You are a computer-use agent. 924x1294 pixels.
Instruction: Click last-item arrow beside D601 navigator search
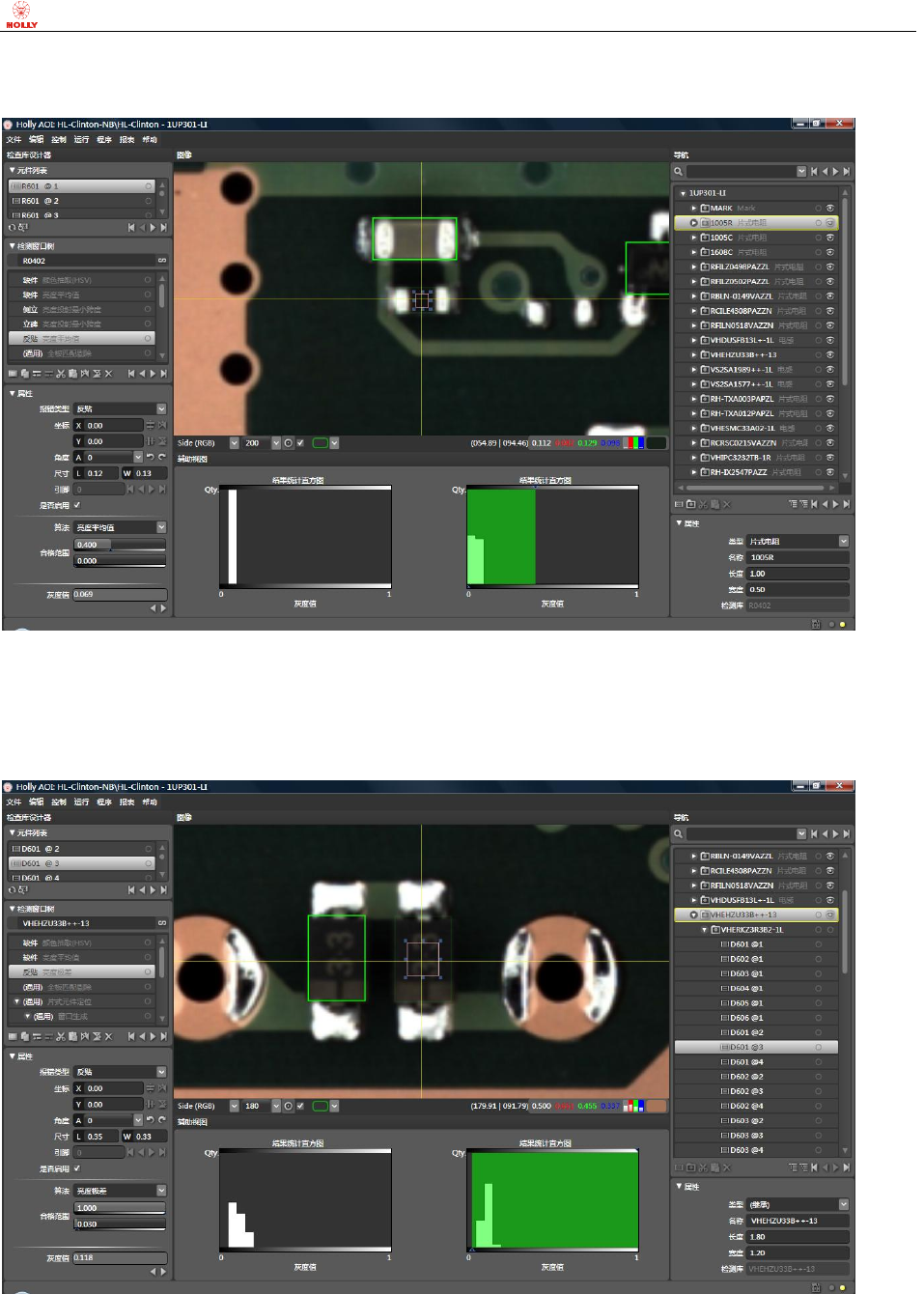847,833
